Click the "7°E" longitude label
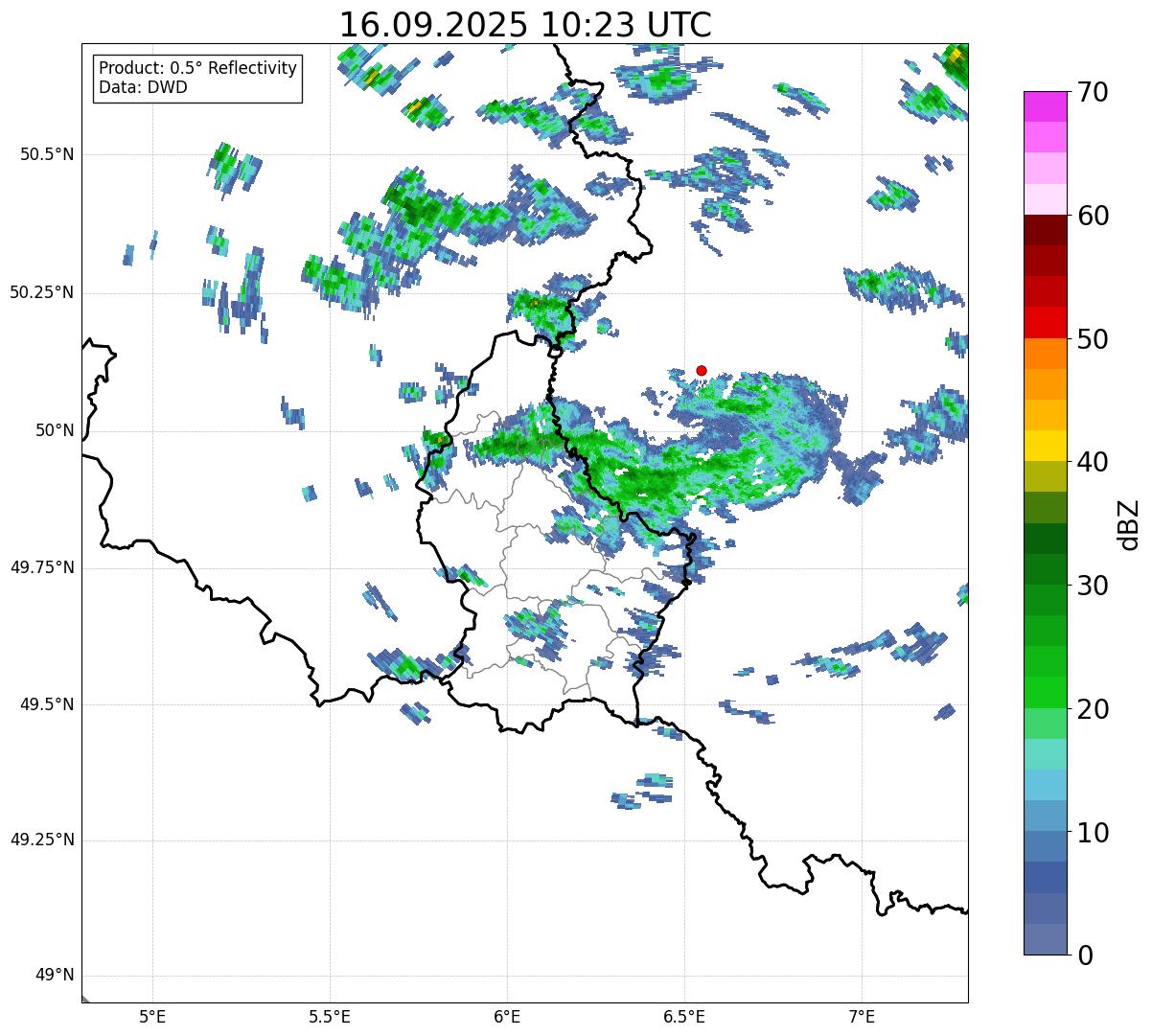Image resolution: width=1152 pixels, height=1036 pixels. [863, 1016]
